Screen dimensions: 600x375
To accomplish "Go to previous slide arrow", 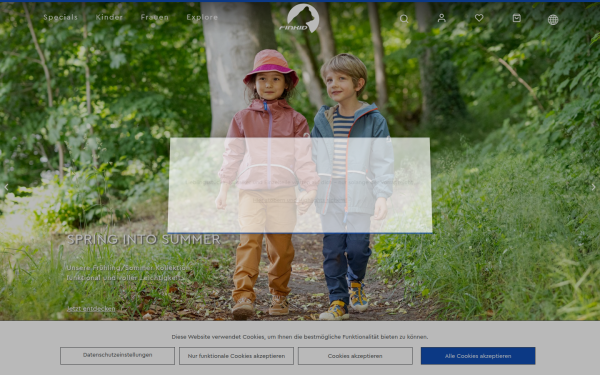I will (6, 187).
